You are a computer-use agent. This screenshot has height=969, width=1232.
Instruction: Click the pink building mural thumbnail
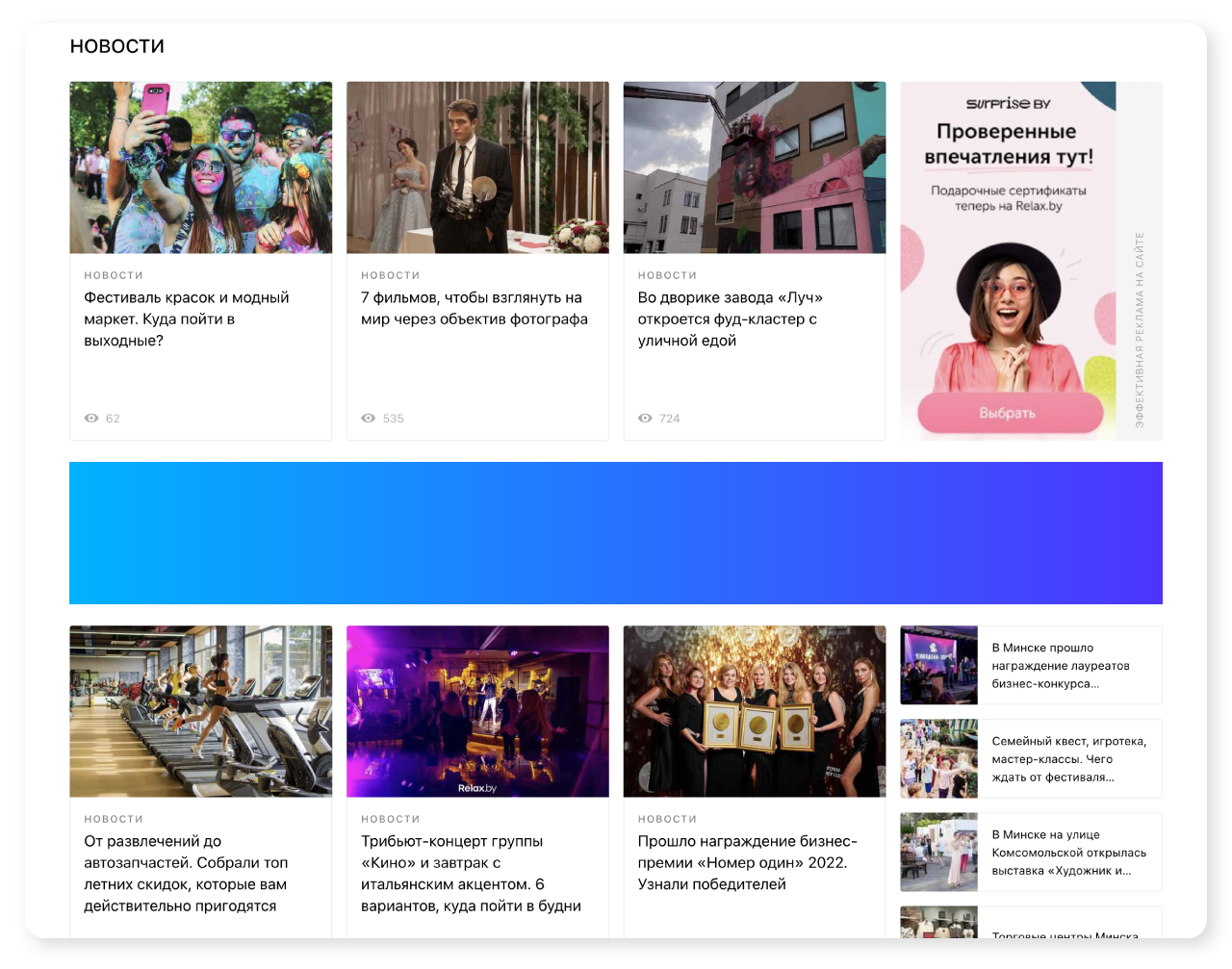coord(755,167)
